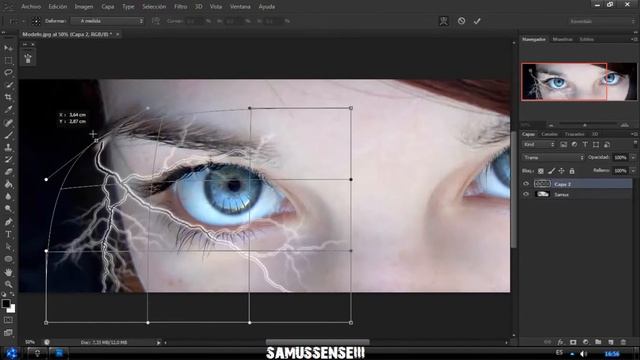The width and height of the screenshot is (640, 360).
Task: Open the Ventana menu
Action: click(240, 7)
